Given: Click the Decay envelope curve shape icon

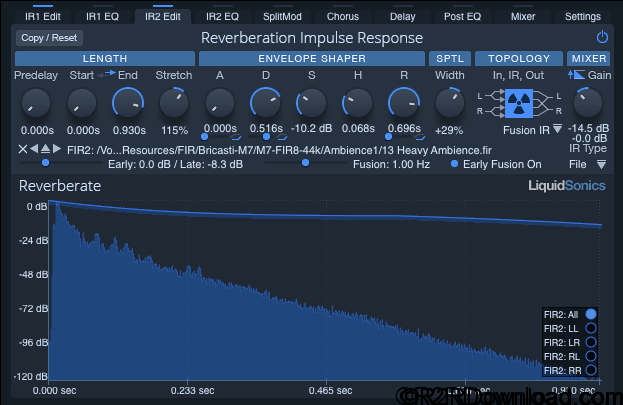Looking at the screenshot, I should click(x=282, y=137).
